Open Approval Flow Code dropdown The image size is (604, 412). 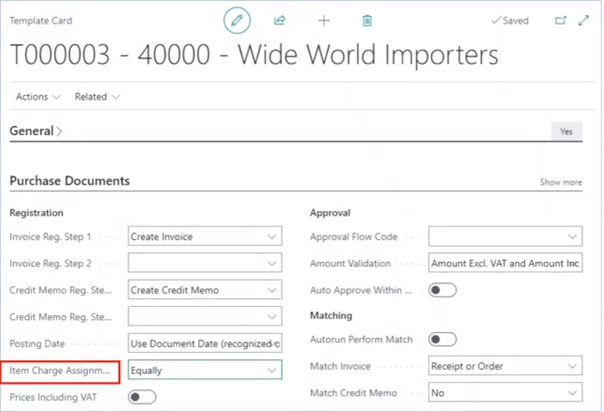click(504, 237)
